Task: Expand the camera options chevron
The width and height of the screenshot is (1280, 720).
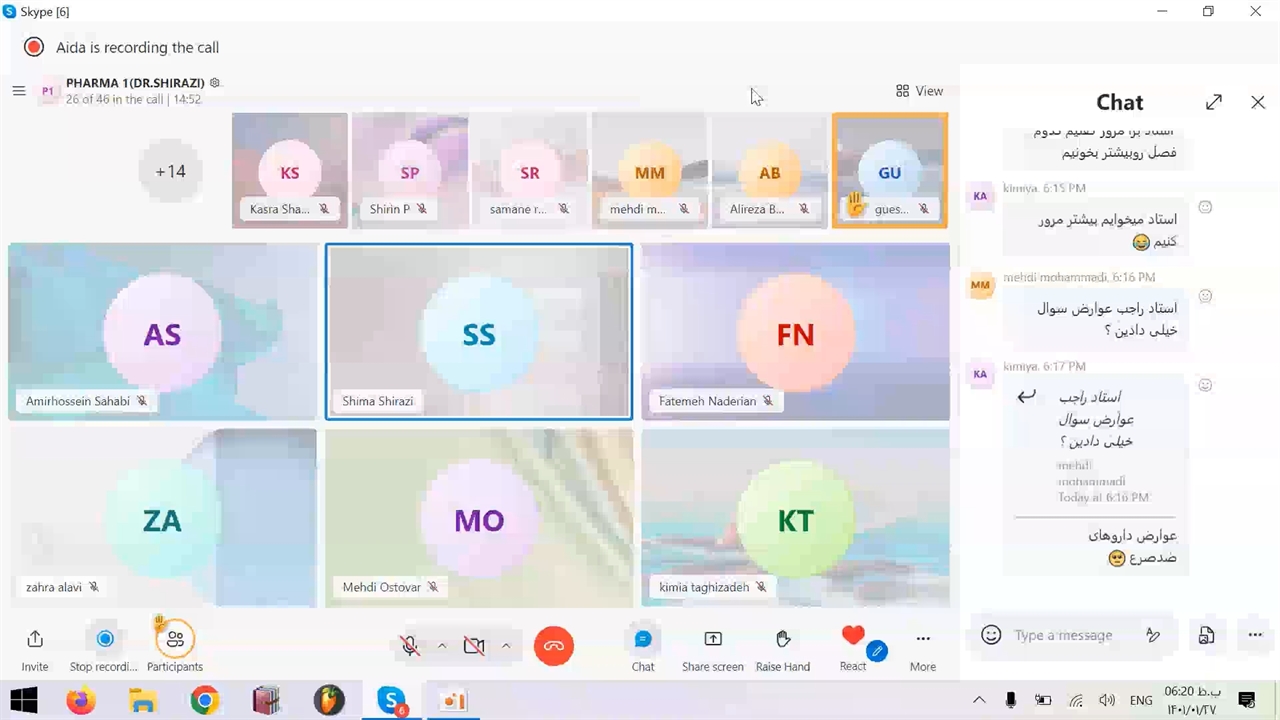Action: coord(506,646)
